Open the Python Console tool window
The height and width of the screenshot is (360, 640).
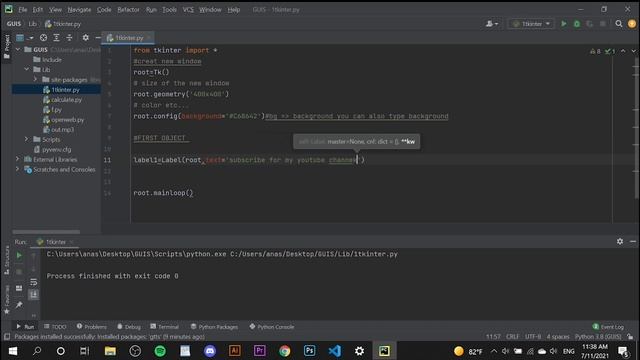click(x=272, y=327)
